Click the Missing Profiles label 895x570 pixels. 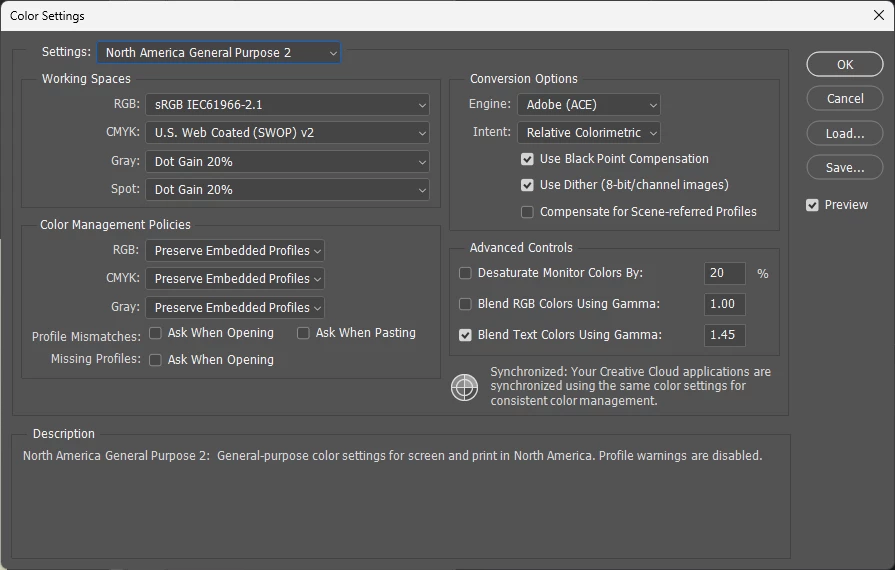coord(95,359)
